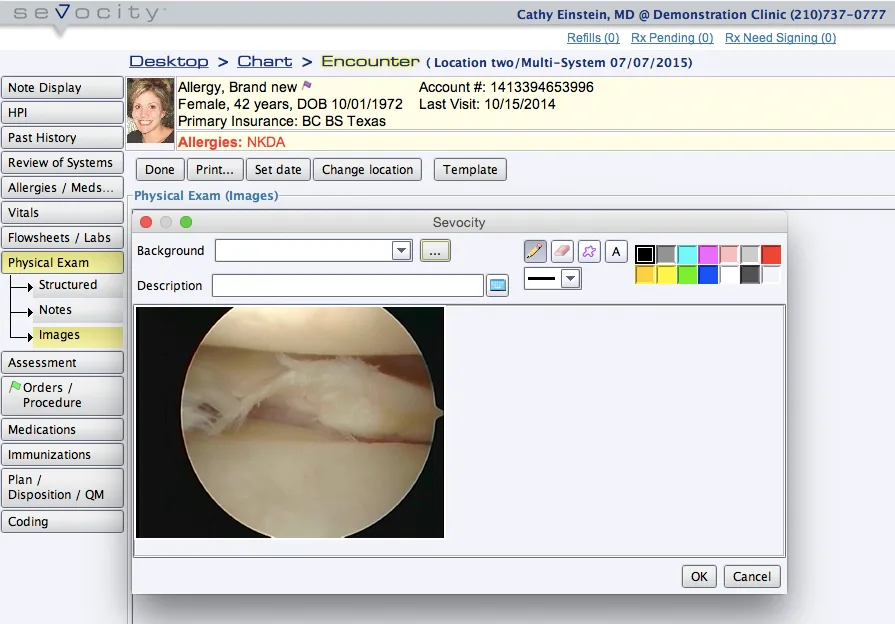Toggle the green window control on Sevocity dialog
The width and height of the screenshot is (895, 624).
(186, 221)
